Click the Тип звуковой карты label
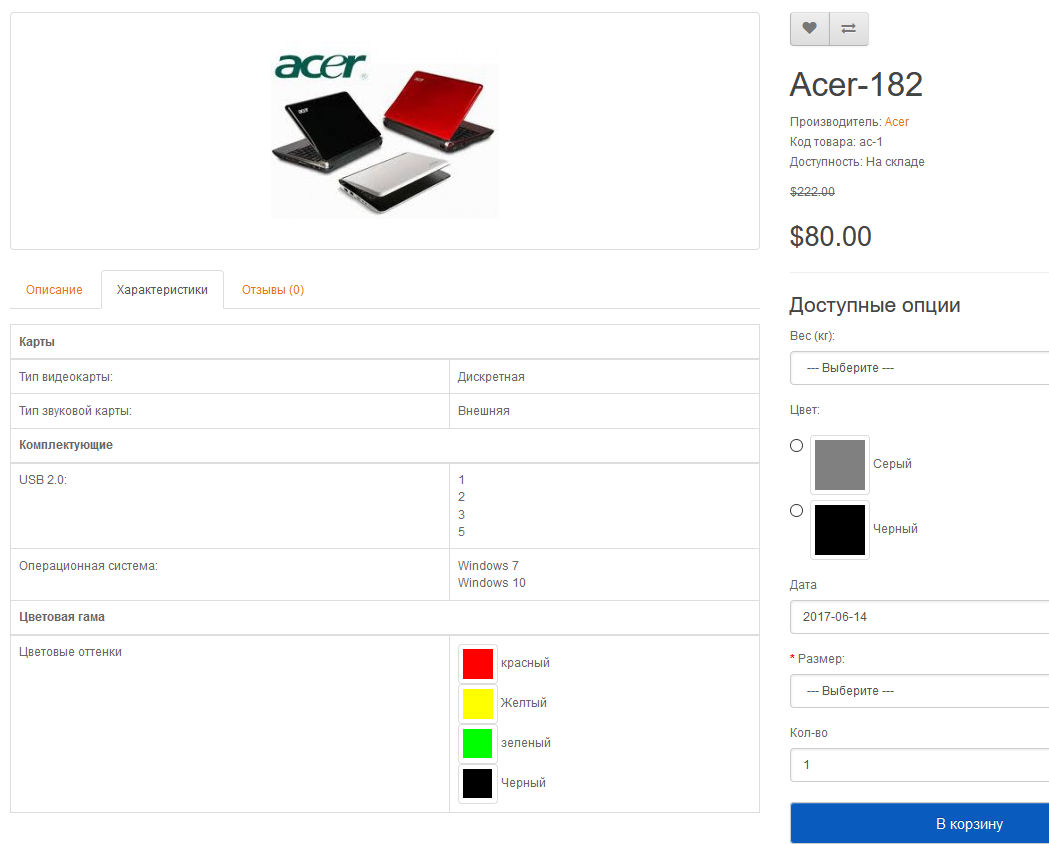Viewport: 1049px width, 844px height. pyautogui.click(x=75, y=411)
